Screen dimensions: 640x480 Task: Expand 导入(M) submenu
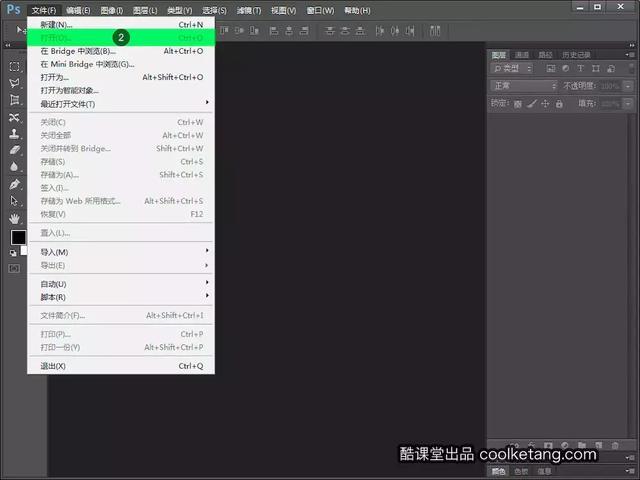[x=121, y=252]
